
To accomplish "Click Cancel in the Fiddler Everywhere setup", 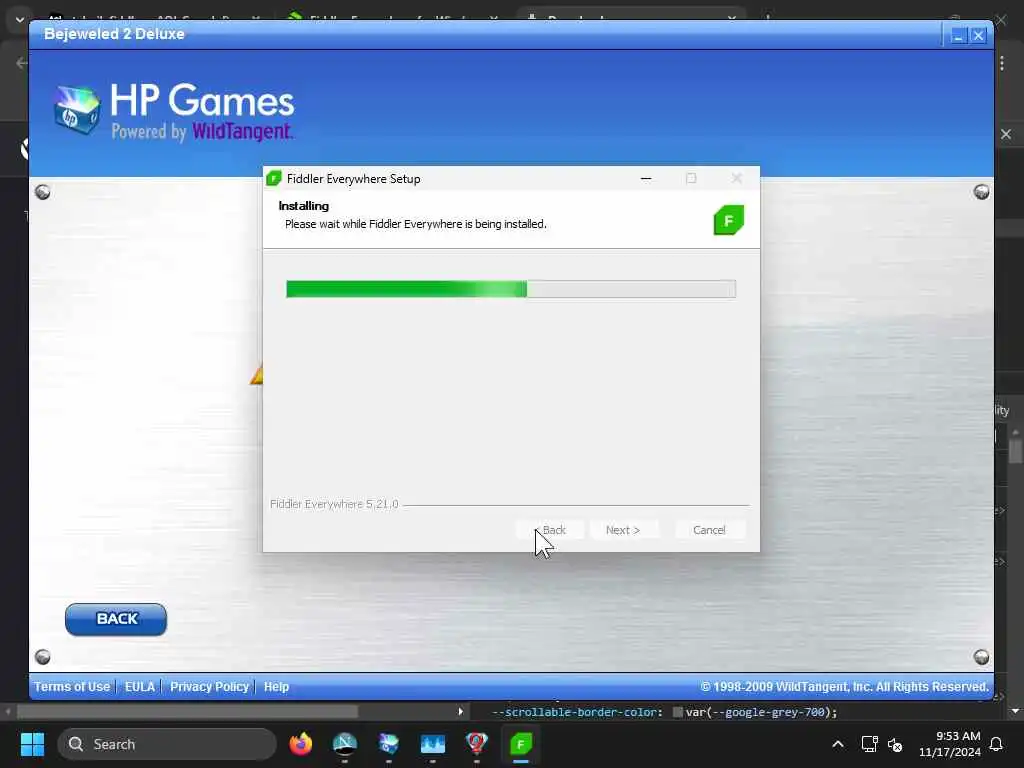I will point(709,530).
